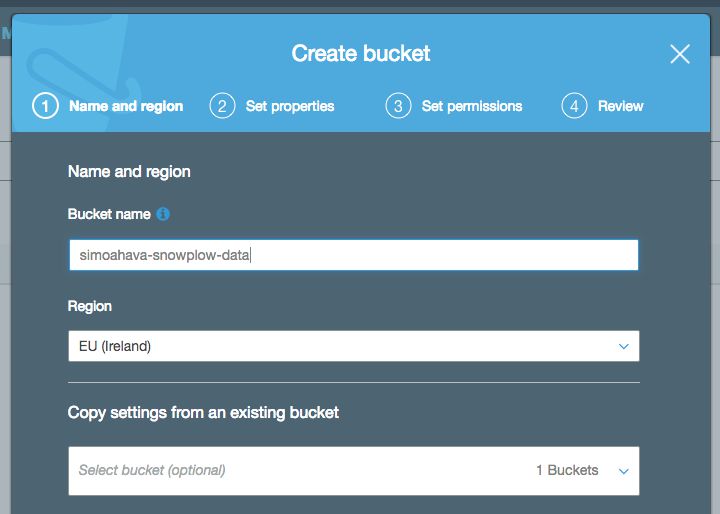Click the Copy settings from existing bucket heading
Image resolution: width=720 pixels, height=514 pixels.
click(x=203, y=412)
